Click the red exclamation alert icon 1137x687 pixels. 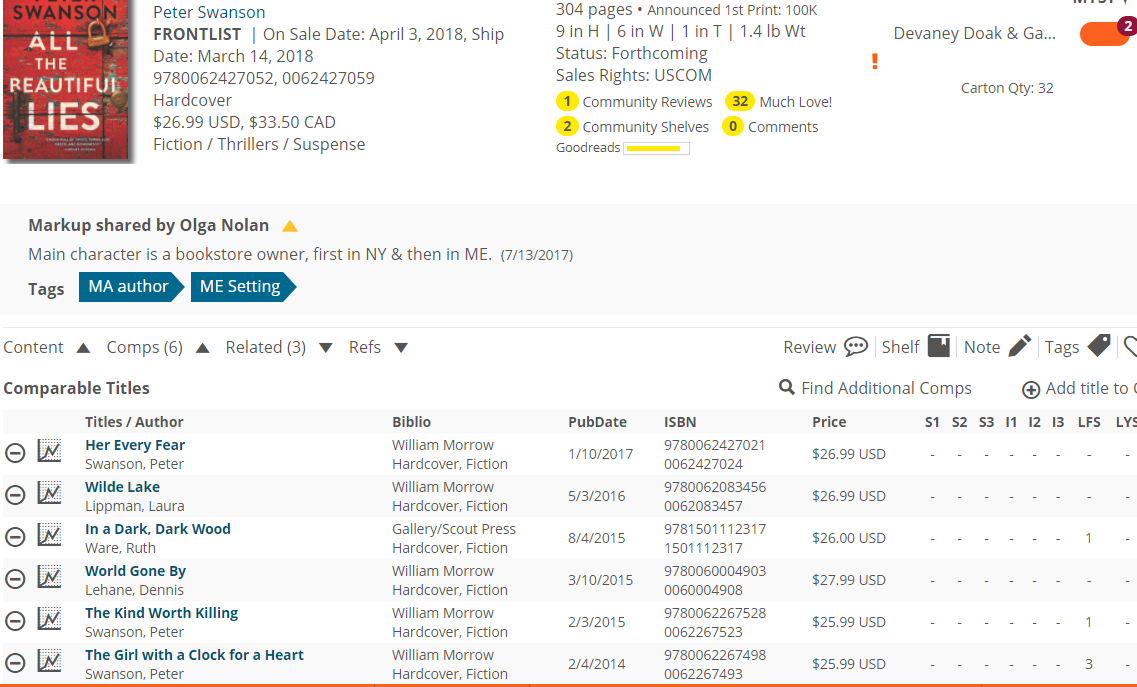(x=875, y=62)
